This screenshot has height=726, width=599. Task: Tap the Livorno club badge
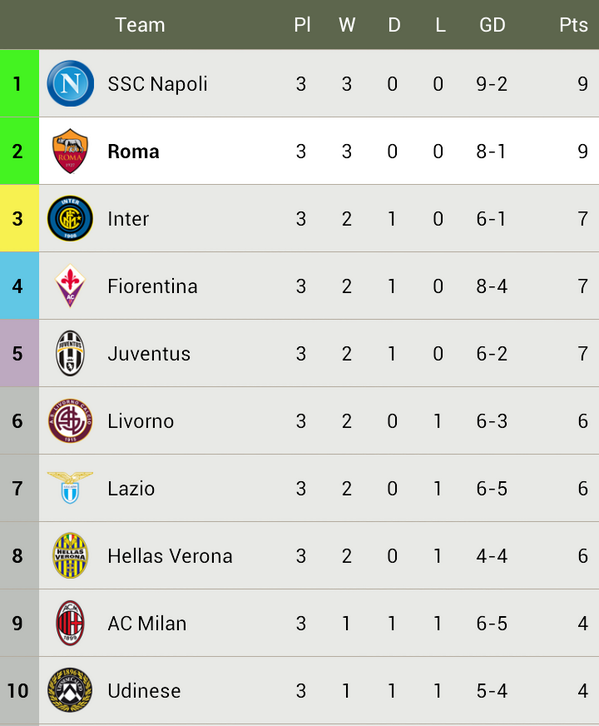click(70, 420)
